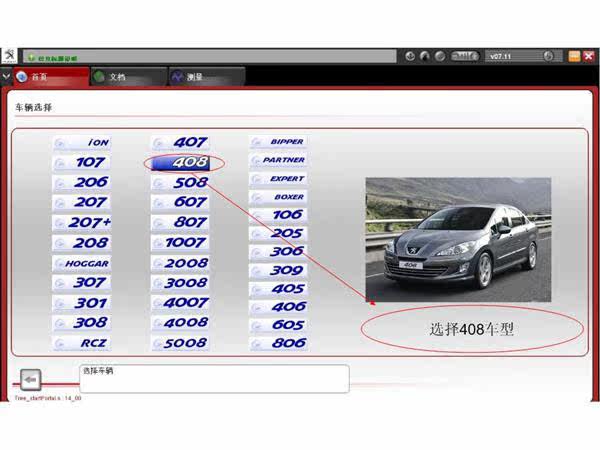The height and width of the screenshot is (450, 600).
Task: Click the Peugeot lion logo icon
Action: click(9, 56)
